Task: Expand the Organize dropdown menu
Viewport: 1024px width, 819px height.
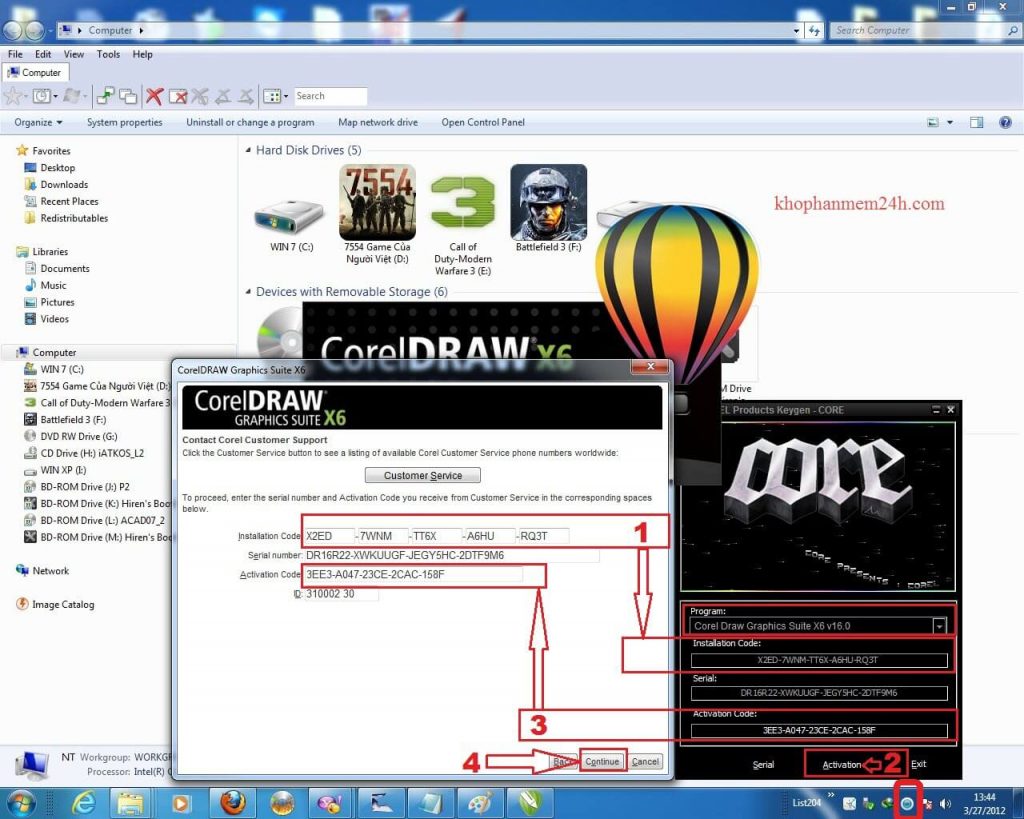Action: coord(38,122)
